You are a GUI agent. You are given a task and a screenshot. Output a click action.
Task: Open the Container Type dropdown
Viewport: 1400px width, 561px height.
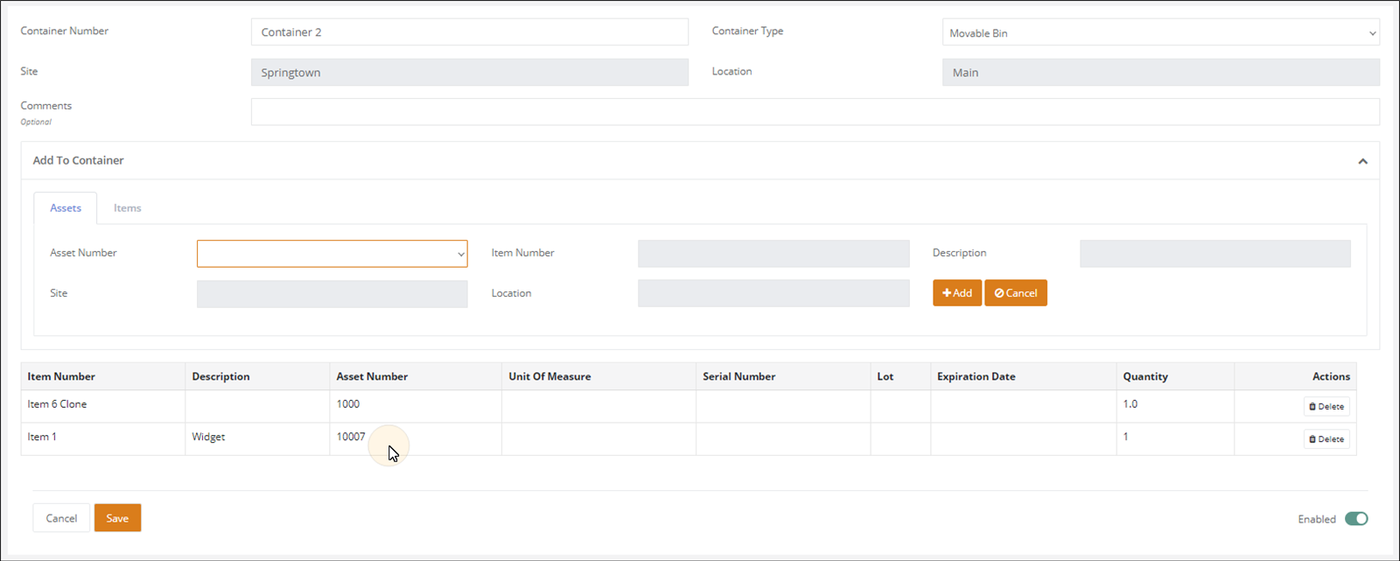[x=1161, y=33]
